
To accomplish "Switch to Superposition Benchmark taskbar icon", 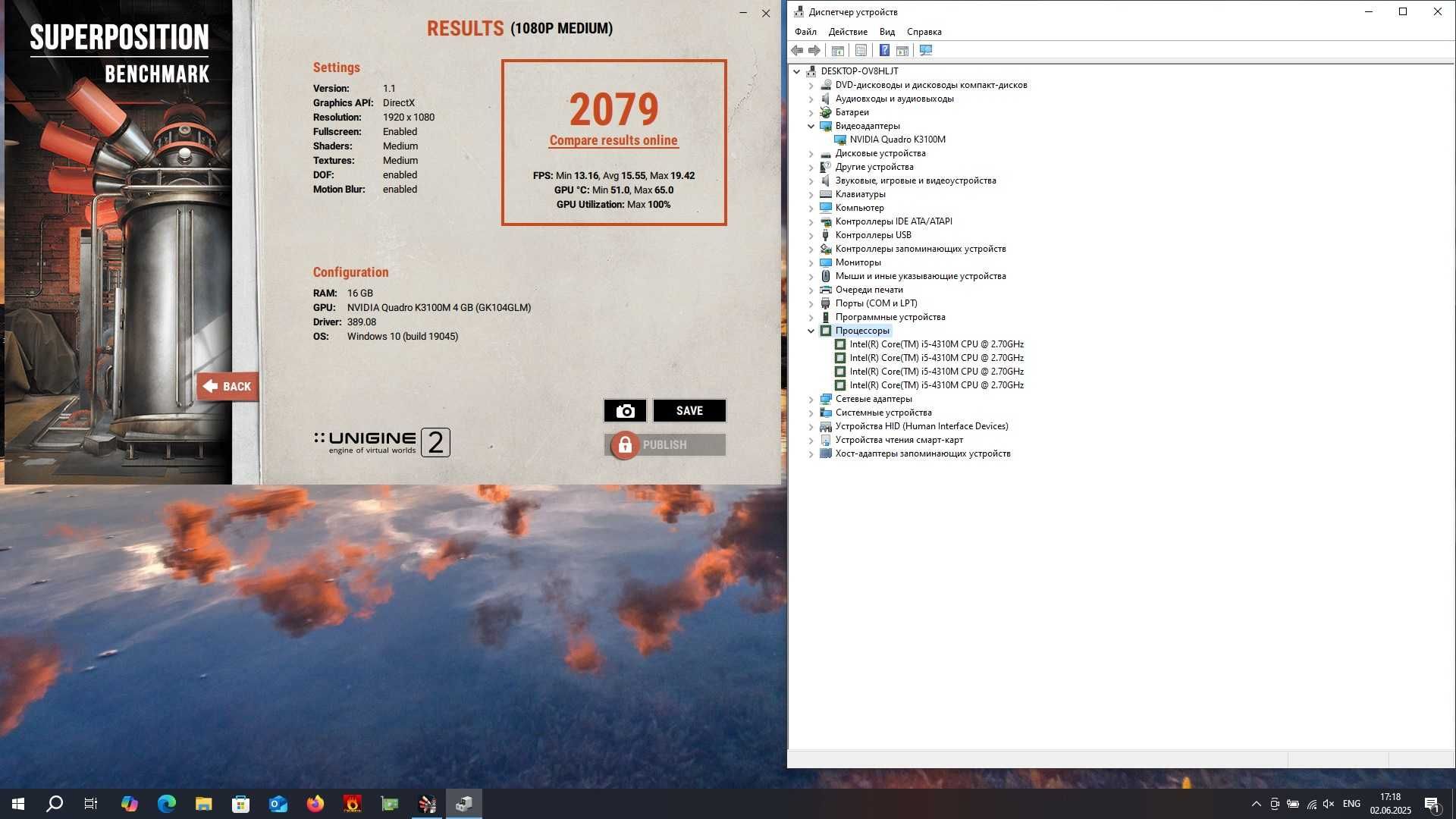I will pos(427,804).
